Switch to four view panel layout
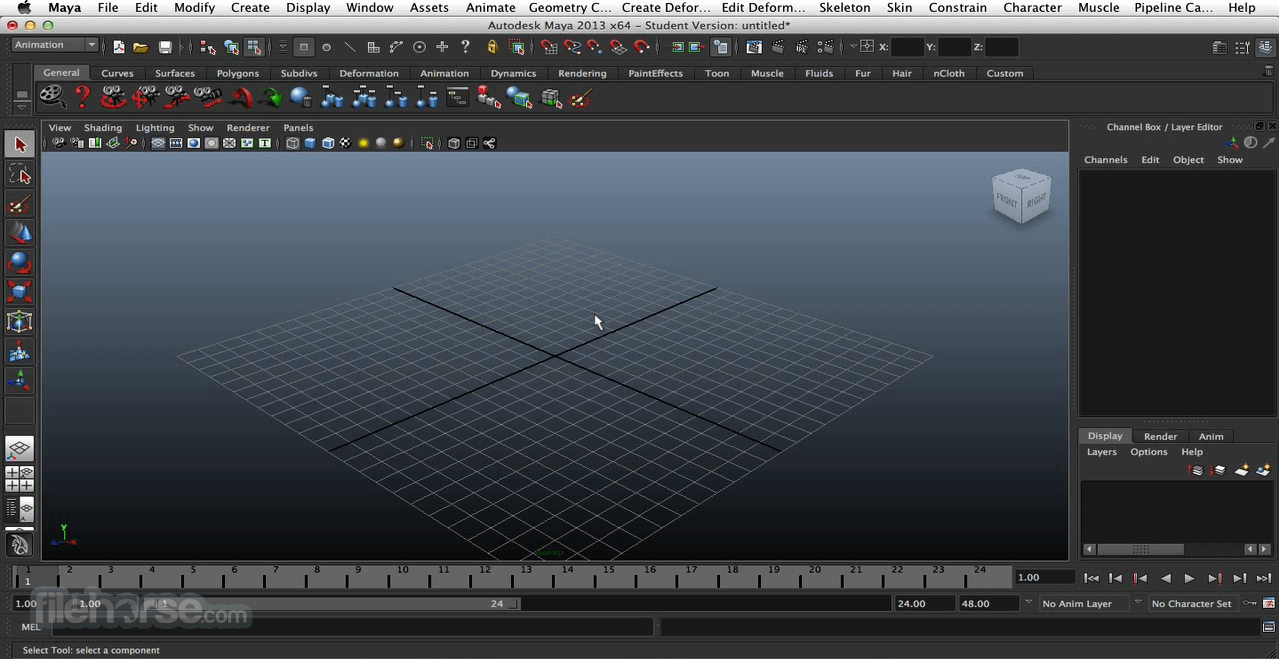The image size is (1279, 659). pyautogui.click(x=19, y=479)
